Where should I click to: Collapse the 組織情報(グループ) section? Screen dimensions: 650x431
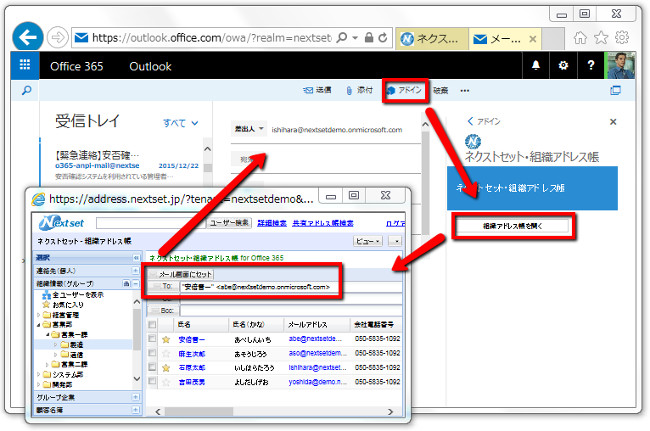pyautogui.click(x=137, y=283)
